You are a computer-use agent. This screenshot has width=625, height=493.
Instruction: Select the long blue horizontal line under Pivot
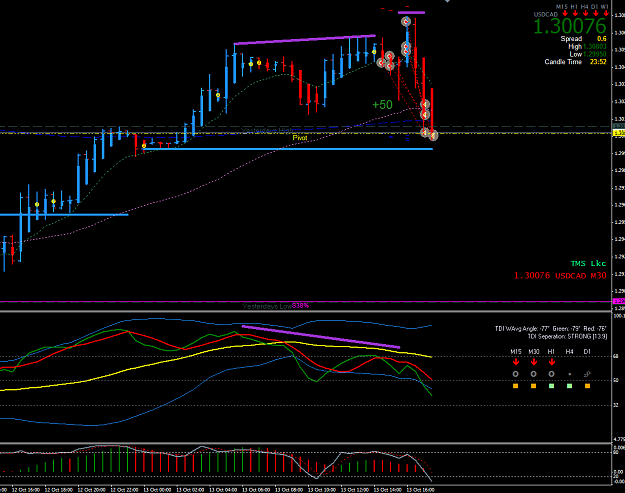287,149
